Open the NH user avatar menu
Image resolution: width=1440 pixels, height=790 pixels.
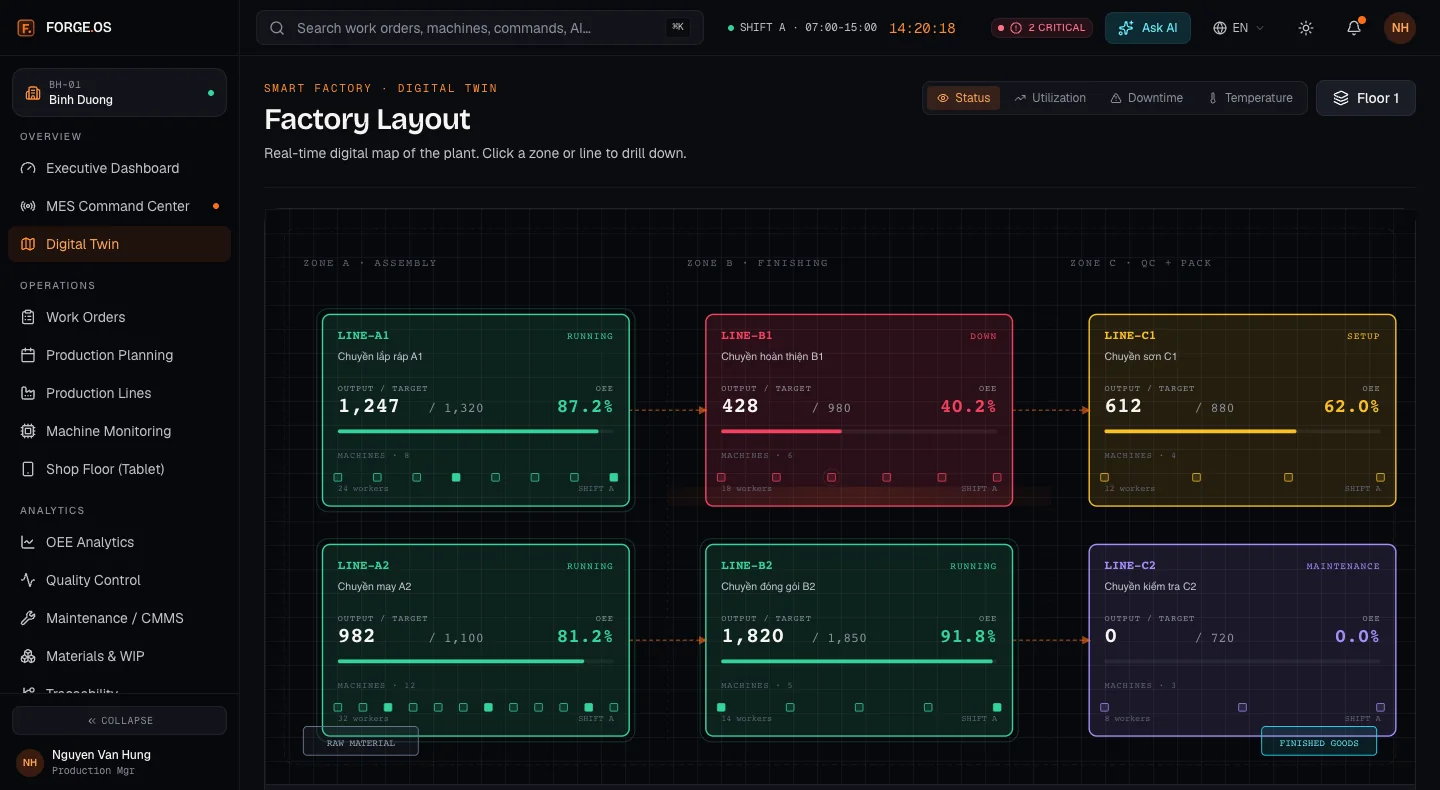[1400, 28]
